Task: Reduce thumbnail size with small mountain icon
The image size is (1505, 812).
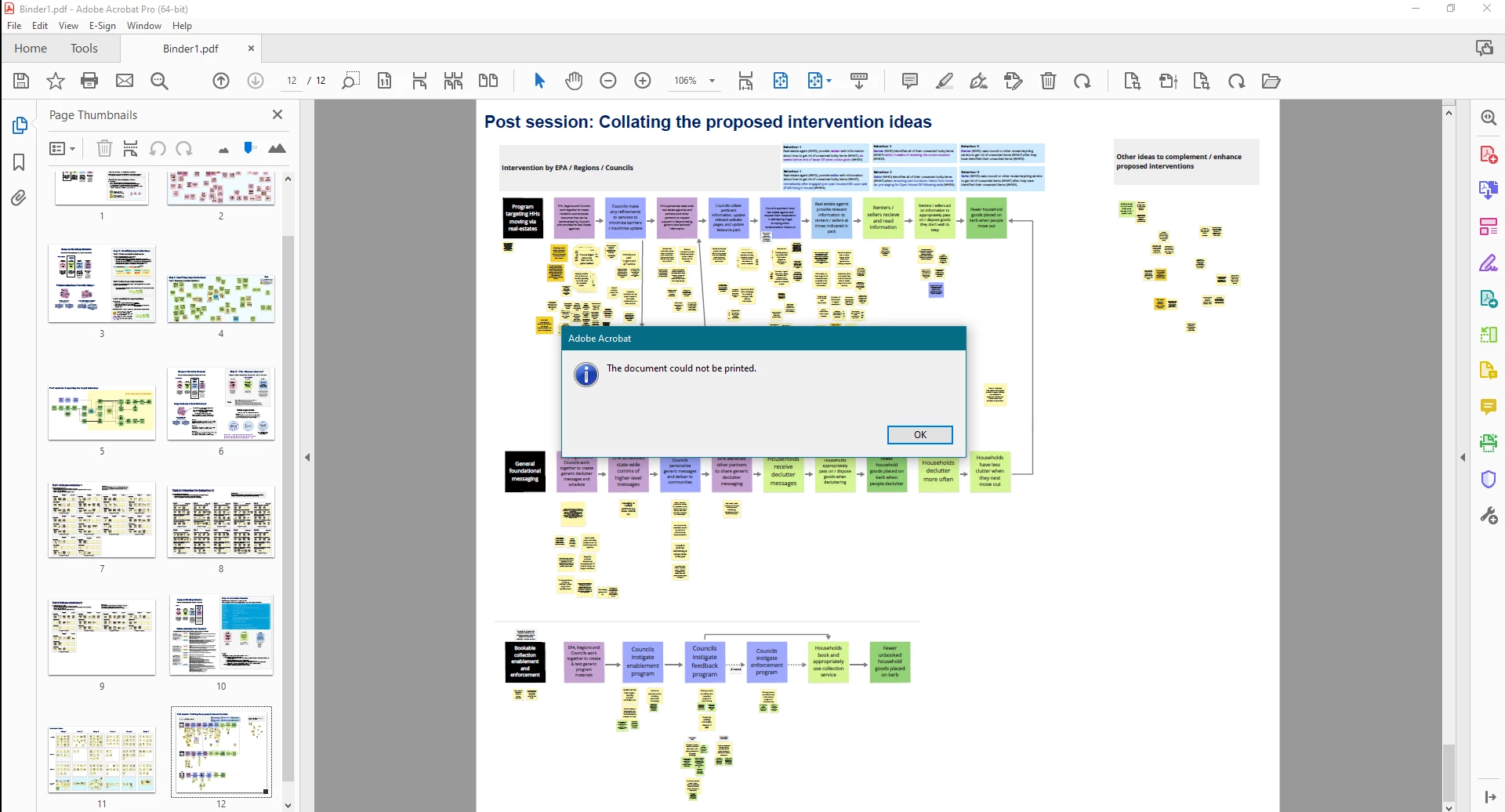Action: (223, 149)
